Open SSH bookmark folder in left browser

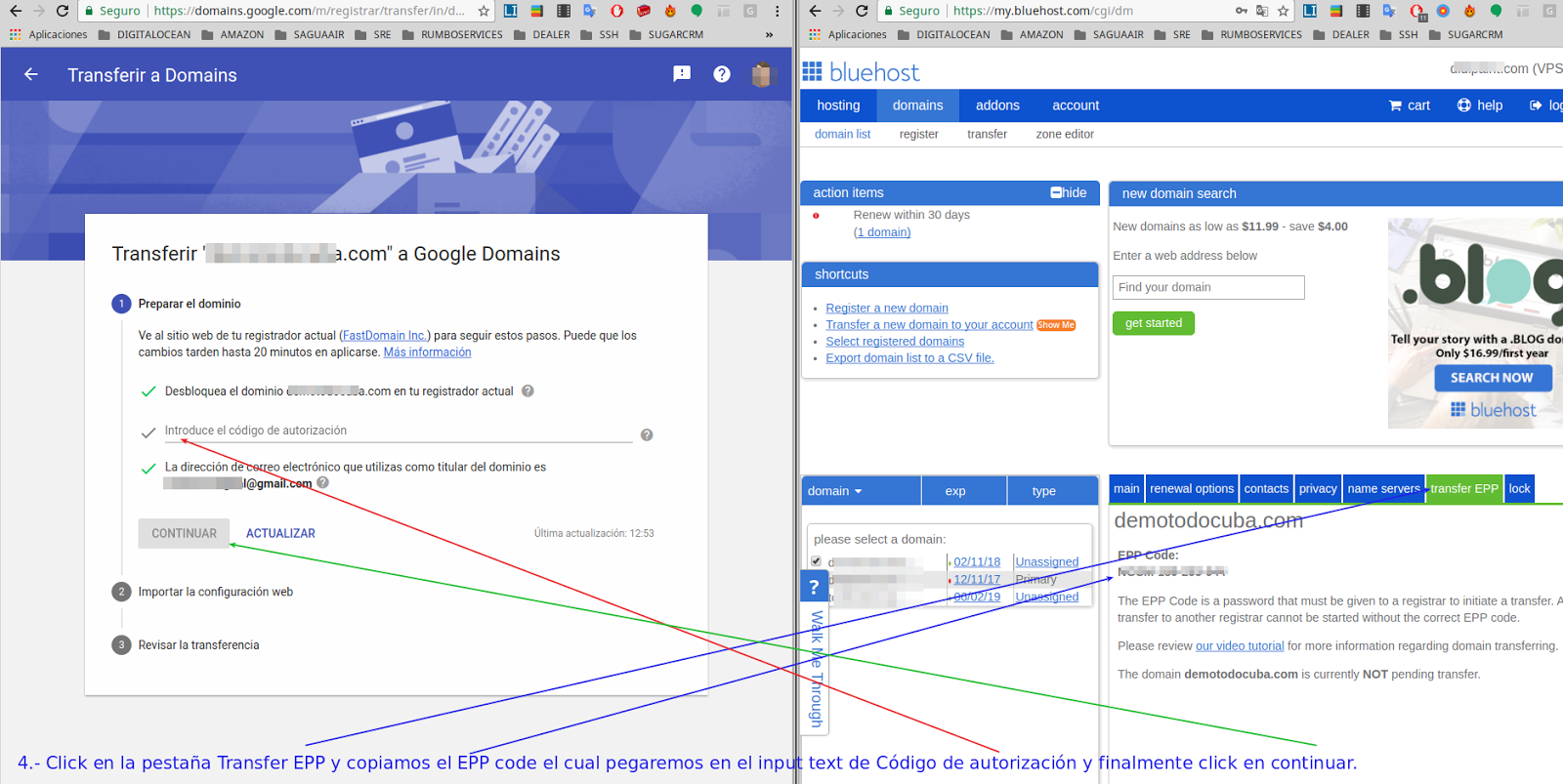[x=599, y=34]
